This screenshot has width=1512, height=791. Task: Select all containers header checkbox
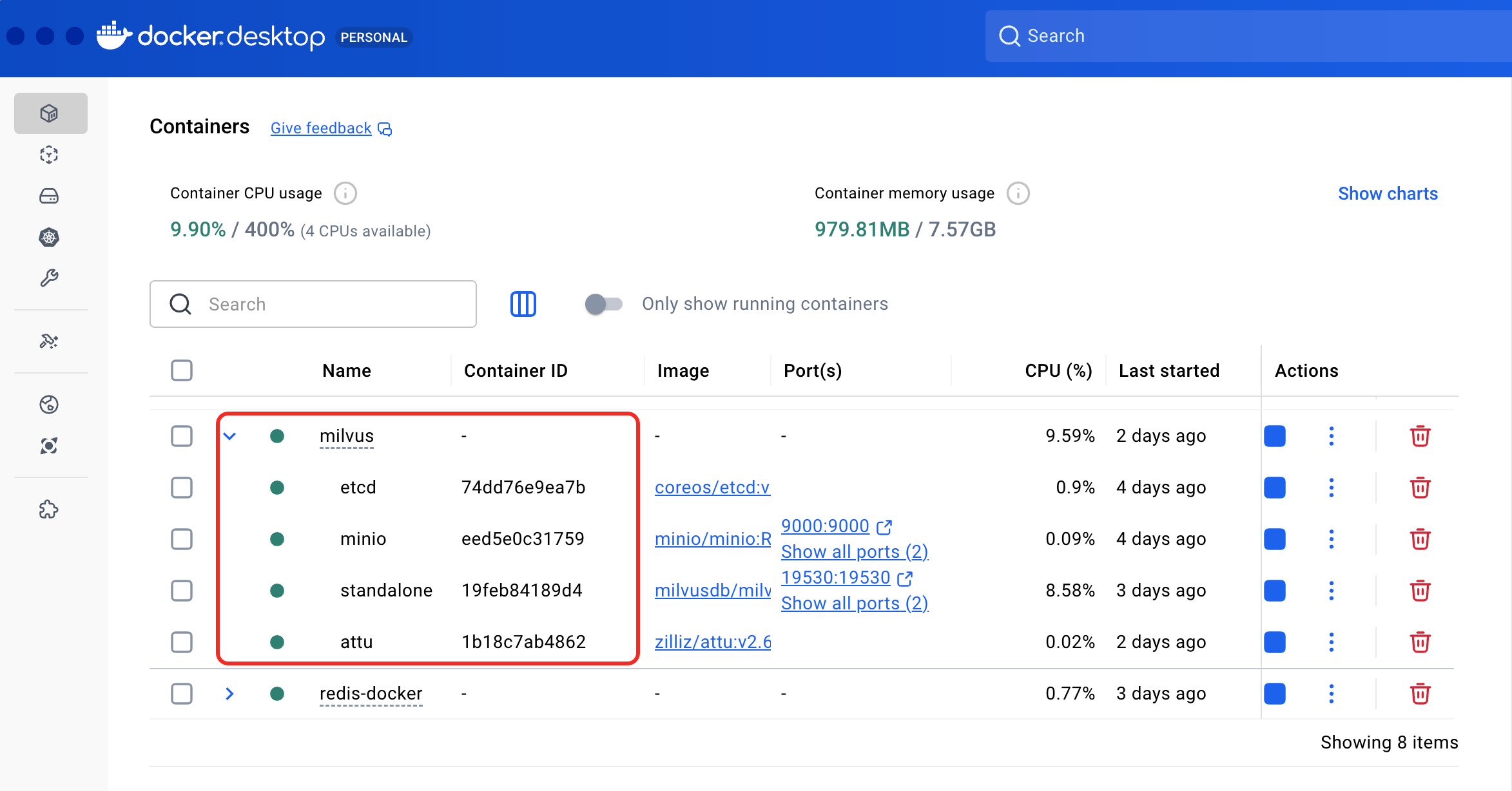[x=182, y=370]
